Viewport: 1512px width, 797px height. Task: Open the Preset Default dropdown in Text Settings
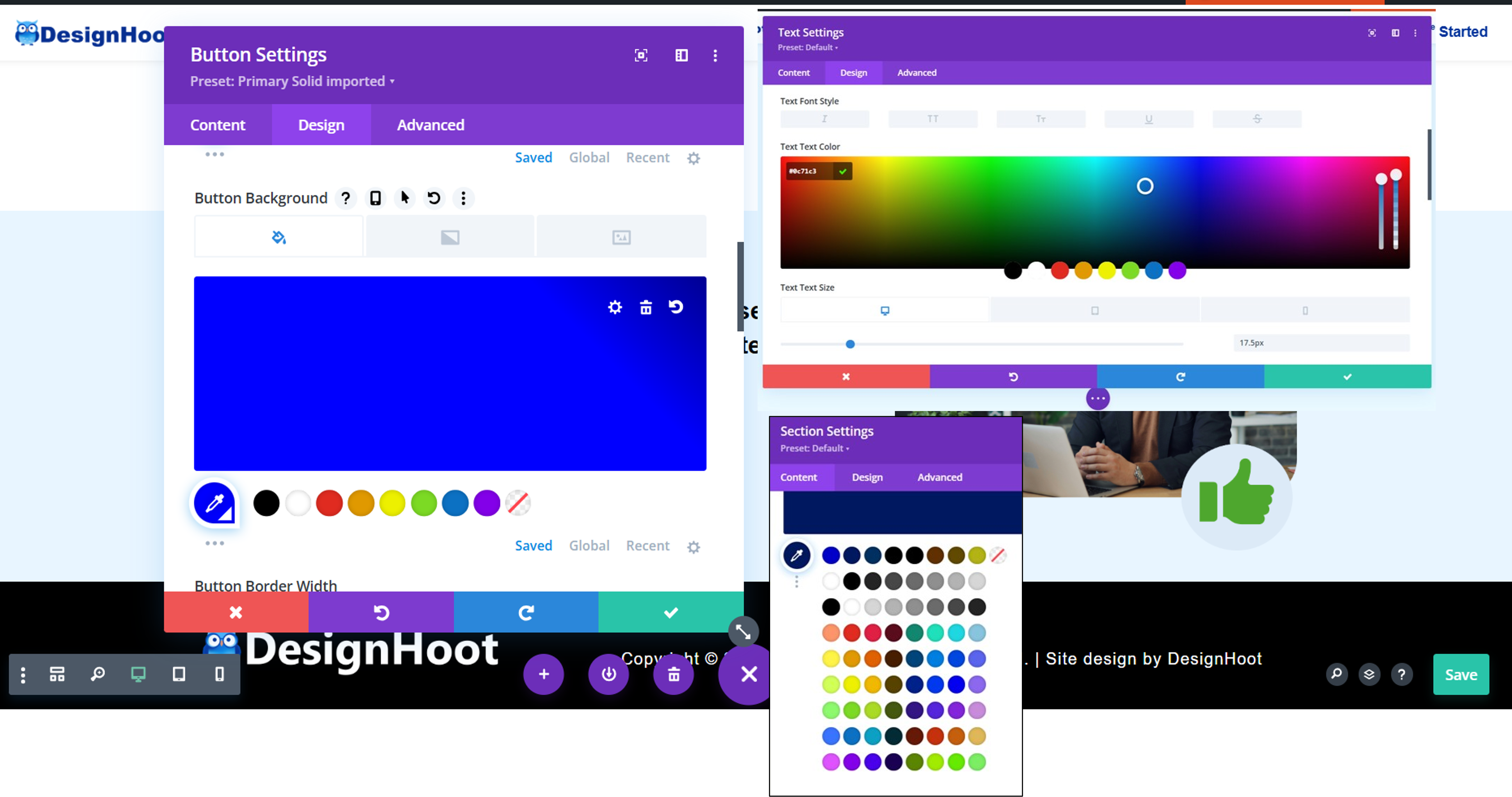[808, 48]
